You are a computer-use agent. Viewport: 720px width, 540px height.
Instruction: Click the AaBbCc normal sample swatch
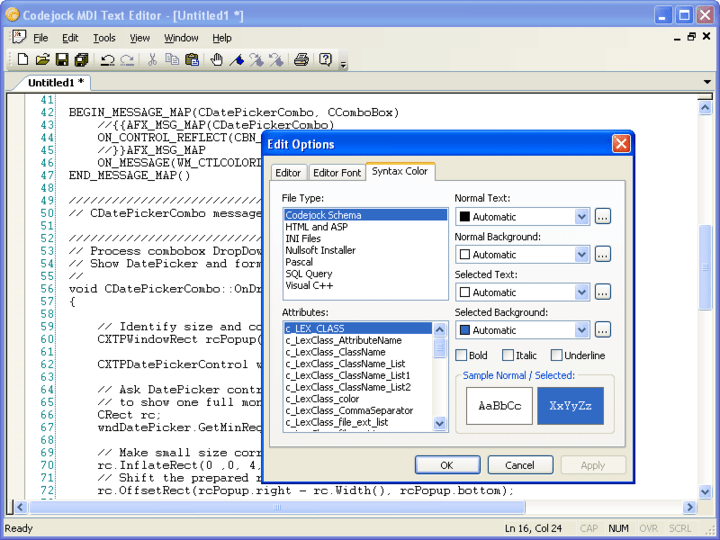499,406
